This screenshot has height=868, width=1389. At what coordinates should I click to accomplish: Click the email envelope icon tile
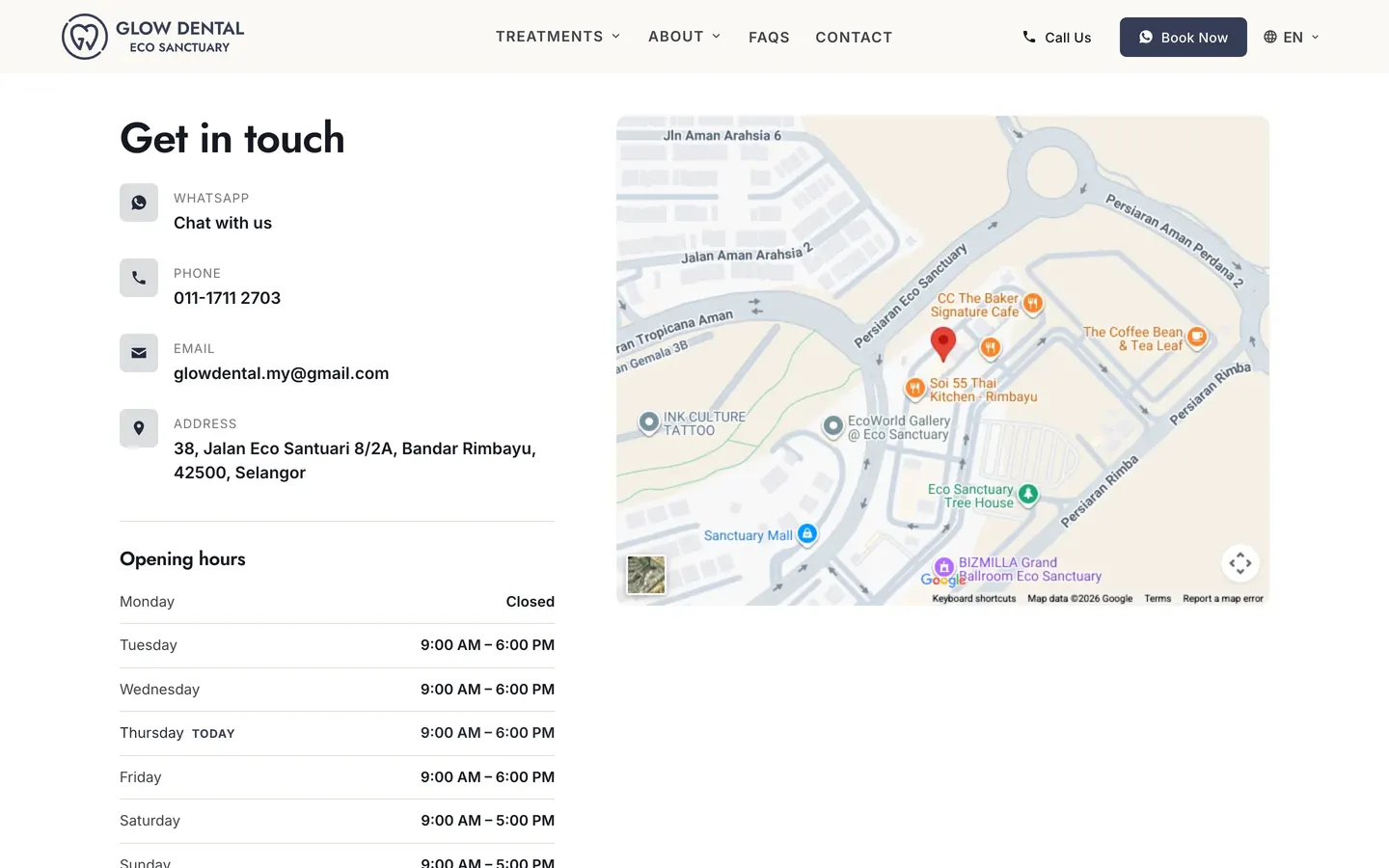(x=139, y=353)
